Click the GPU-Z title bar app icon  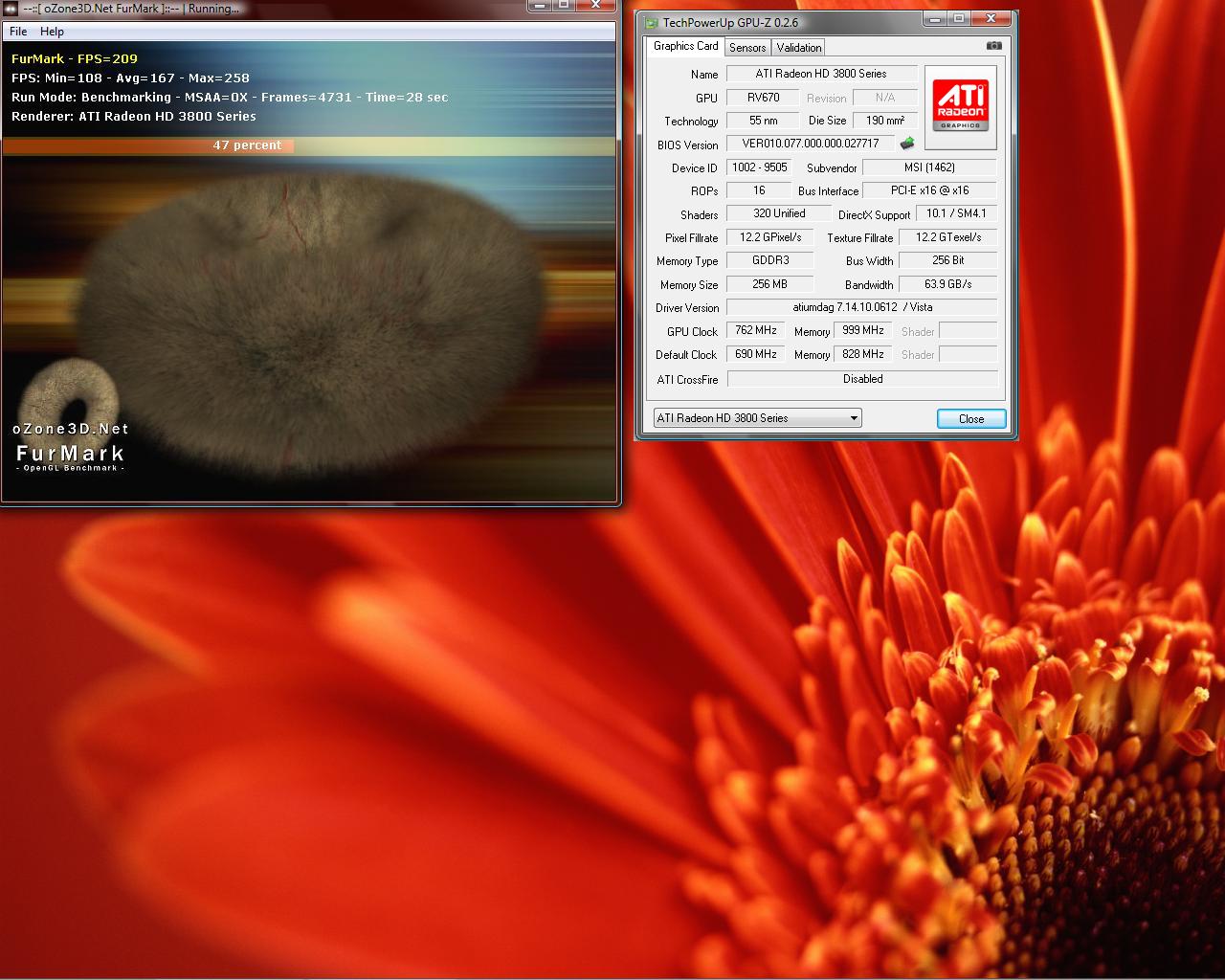click(651, 22)
